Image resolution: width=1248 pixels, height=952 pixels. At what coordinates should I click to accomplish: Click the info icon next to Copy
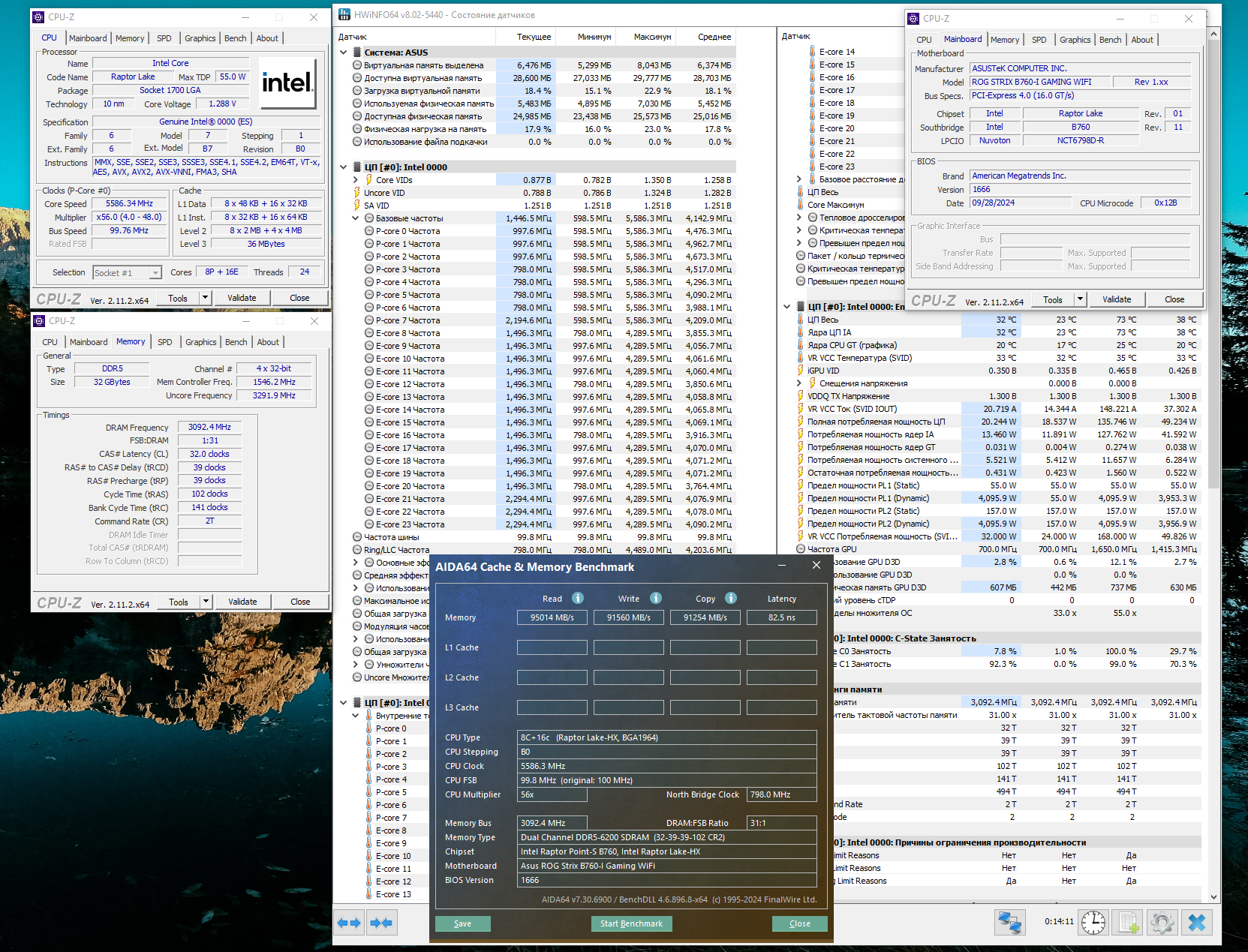(x=731, y=598)
